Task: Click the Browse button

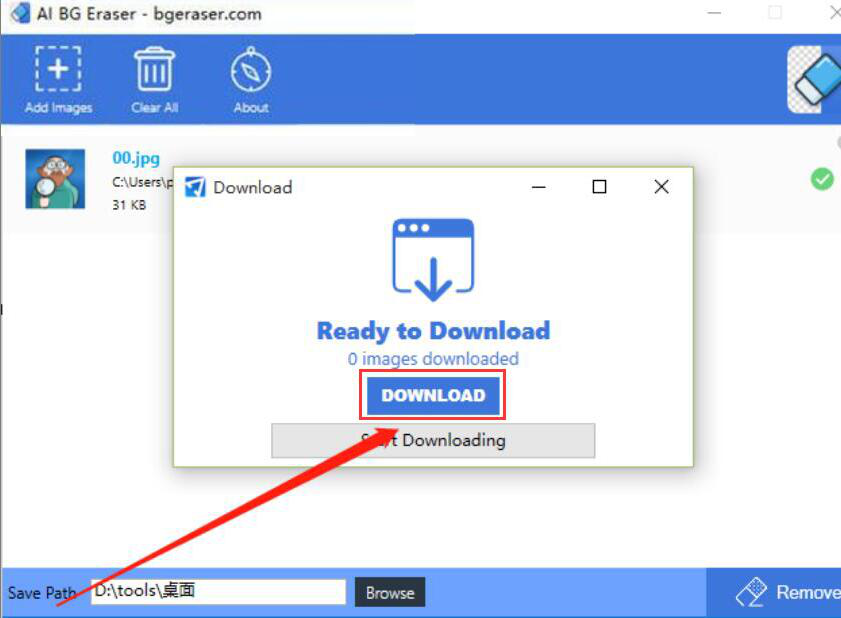Action: click(x=390, y=592)
